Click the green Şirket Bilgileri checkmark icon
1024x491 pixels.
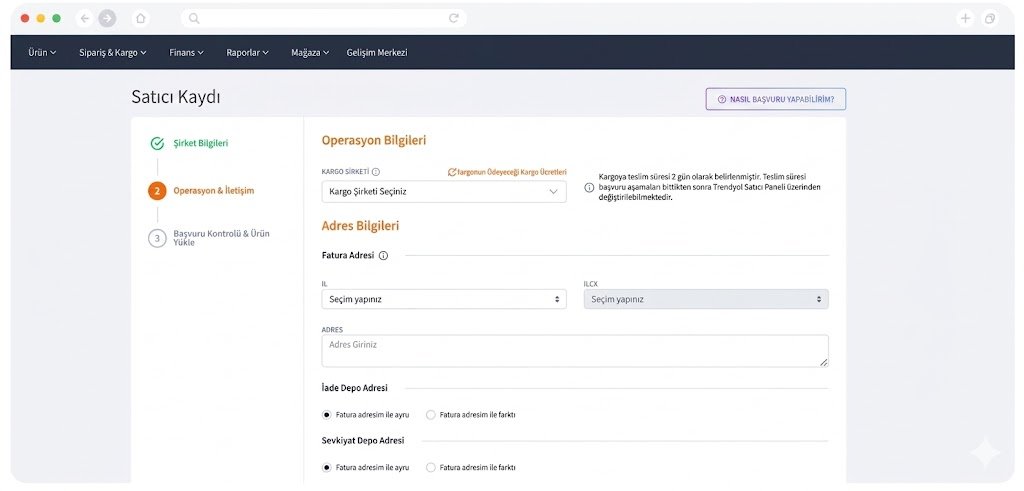tap(157, 143)
